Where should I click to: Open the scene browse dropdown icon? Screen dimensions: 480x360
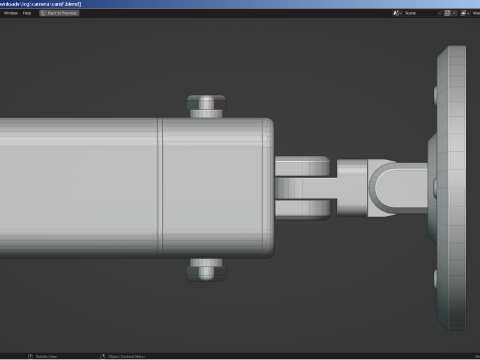[x=397, y=13]
